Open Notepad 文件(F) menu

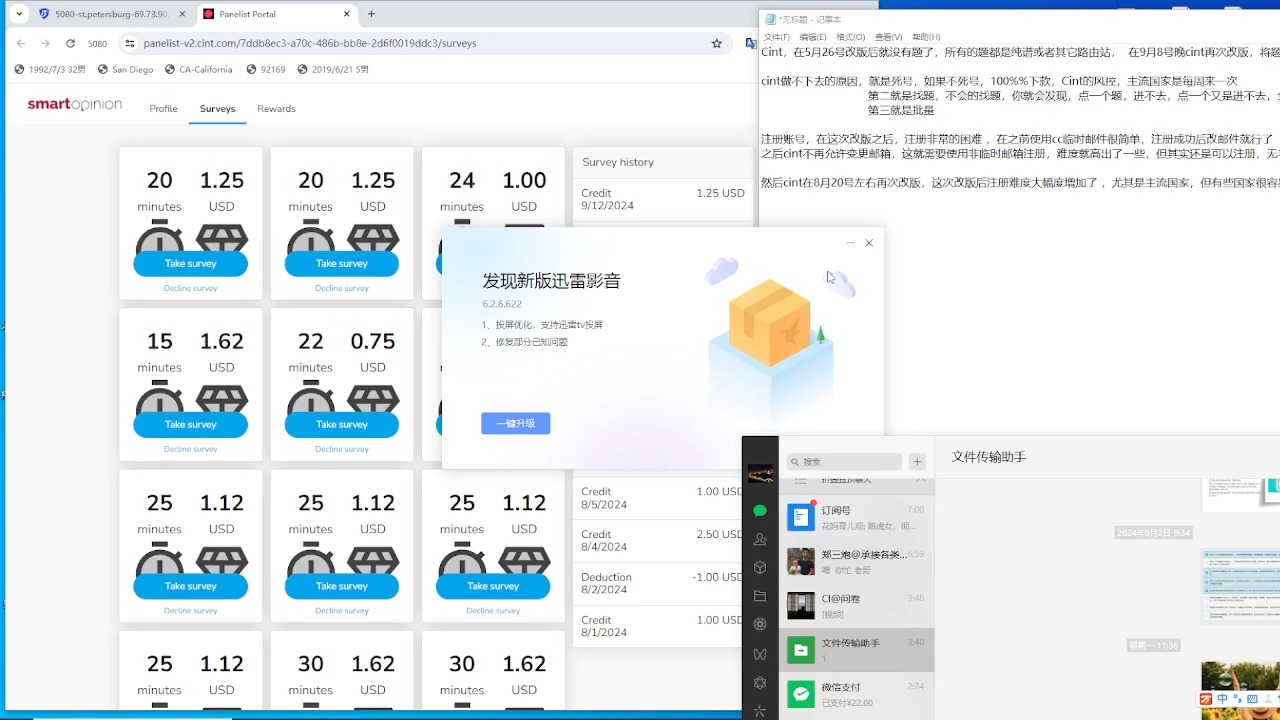point(777,37)
